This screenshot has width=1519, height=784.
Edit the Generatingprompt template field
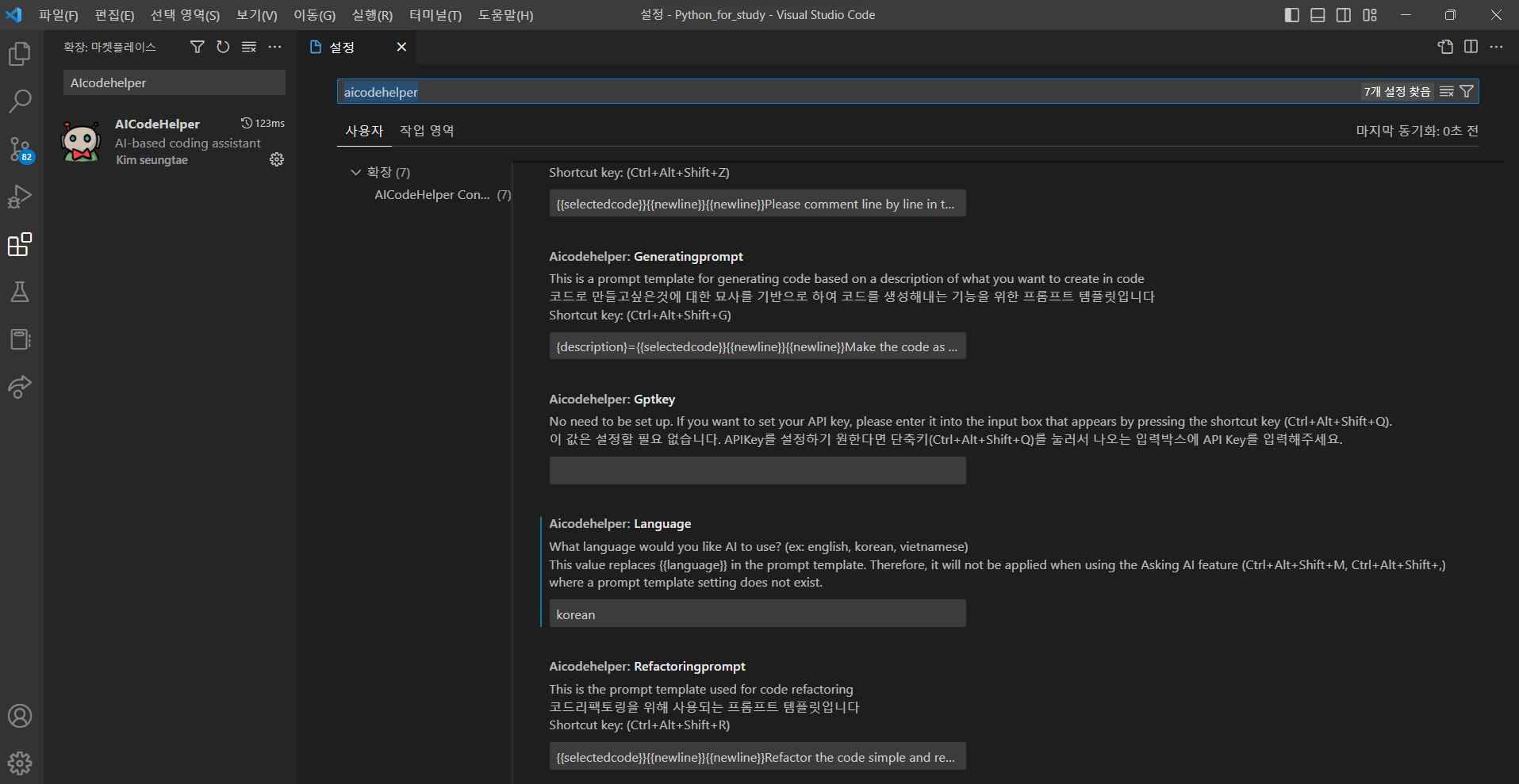tap(758, 346)
